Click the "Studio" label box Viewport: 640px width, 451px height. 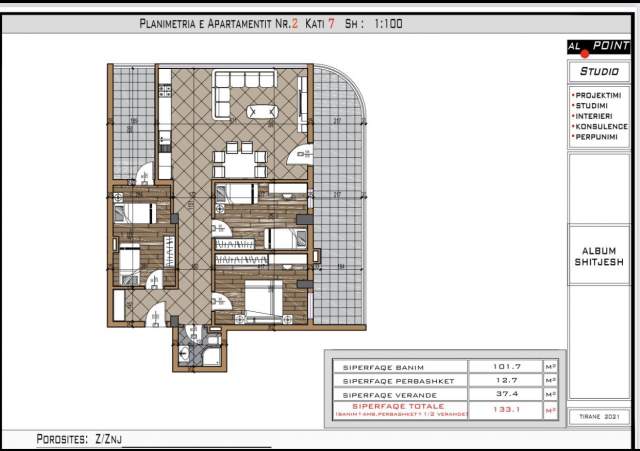tap(599, 71)
